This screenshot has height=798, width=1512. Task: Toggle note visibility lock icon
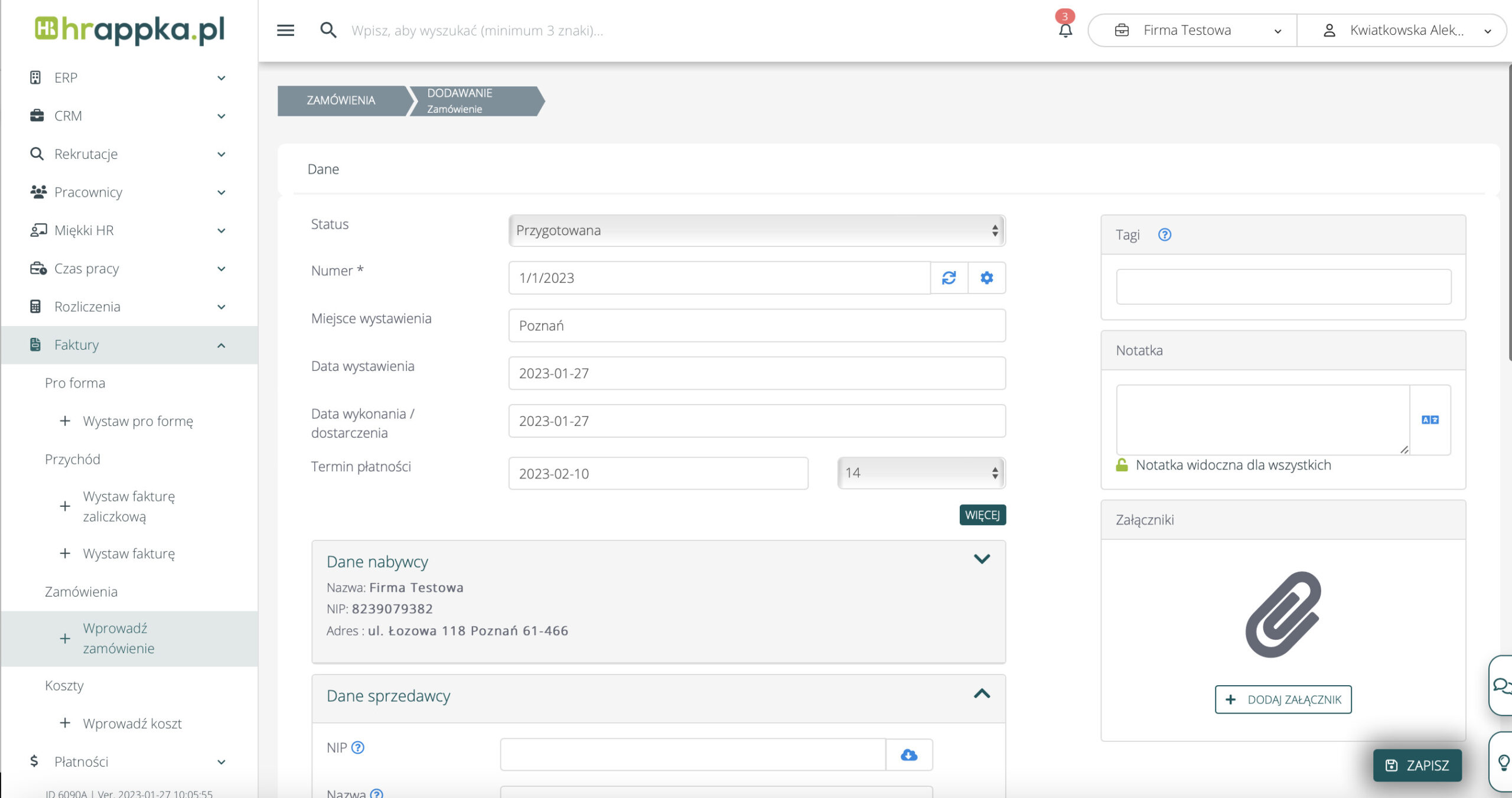point(1122,465)
